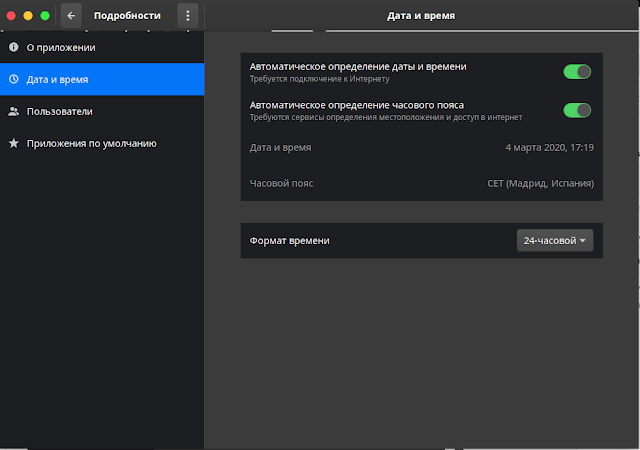Click the clock icon beside Дата и время
640x450 pixels.
coord(14,79)
